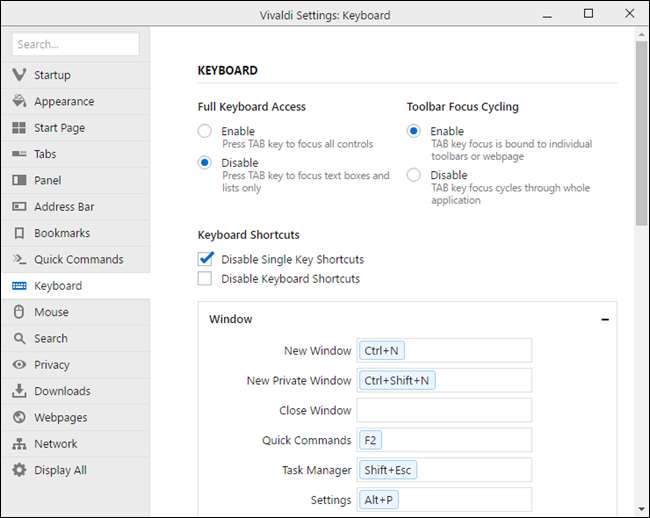Click the Appearance paint icon
Screen dimensions: 650x518
point(19,101)
